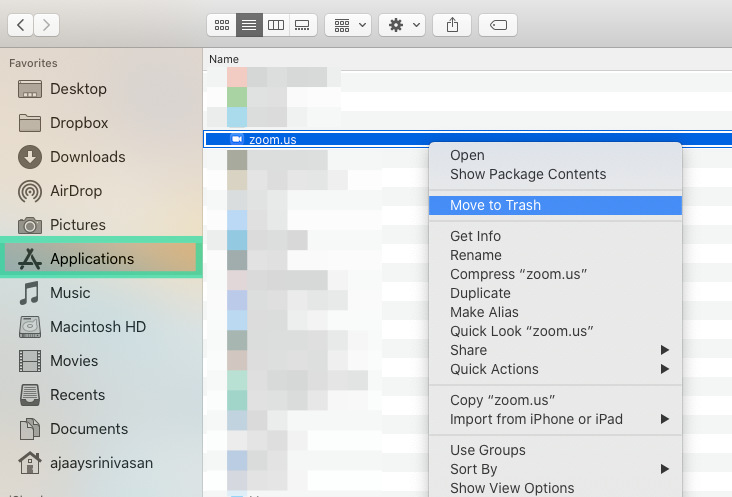Open Downloads folder in sidebar

coord(87,157)
